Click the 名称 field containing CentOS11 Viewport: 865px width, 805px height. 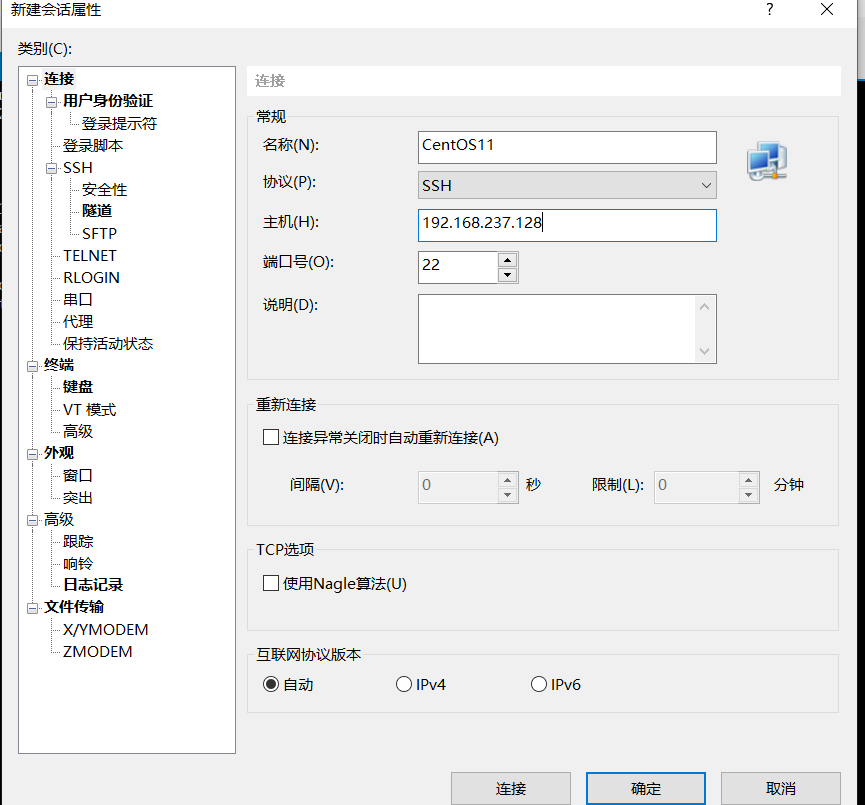point(567,147)
